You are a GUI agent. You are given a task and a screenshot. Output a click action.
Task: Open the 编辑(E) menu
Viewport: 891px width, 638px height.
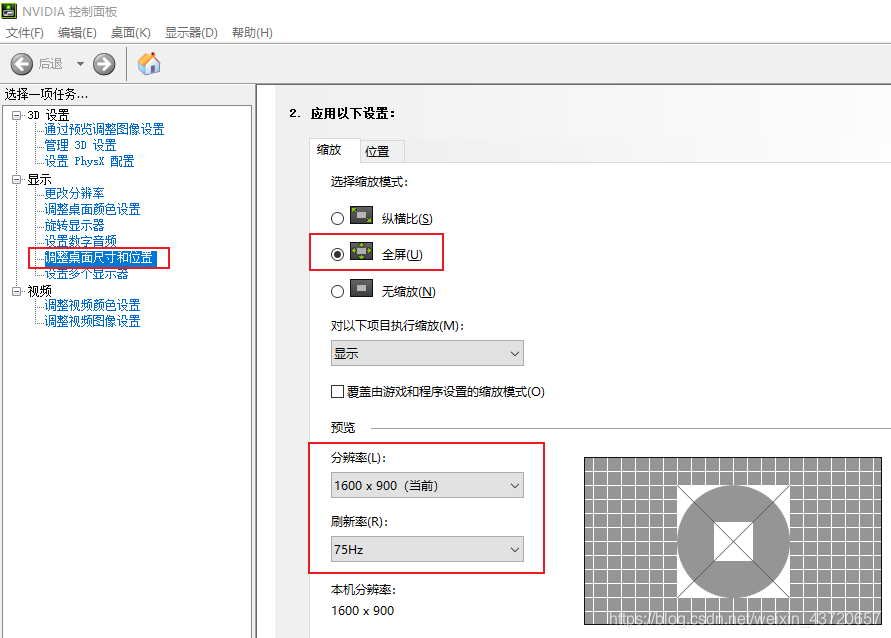pos(77,32)
